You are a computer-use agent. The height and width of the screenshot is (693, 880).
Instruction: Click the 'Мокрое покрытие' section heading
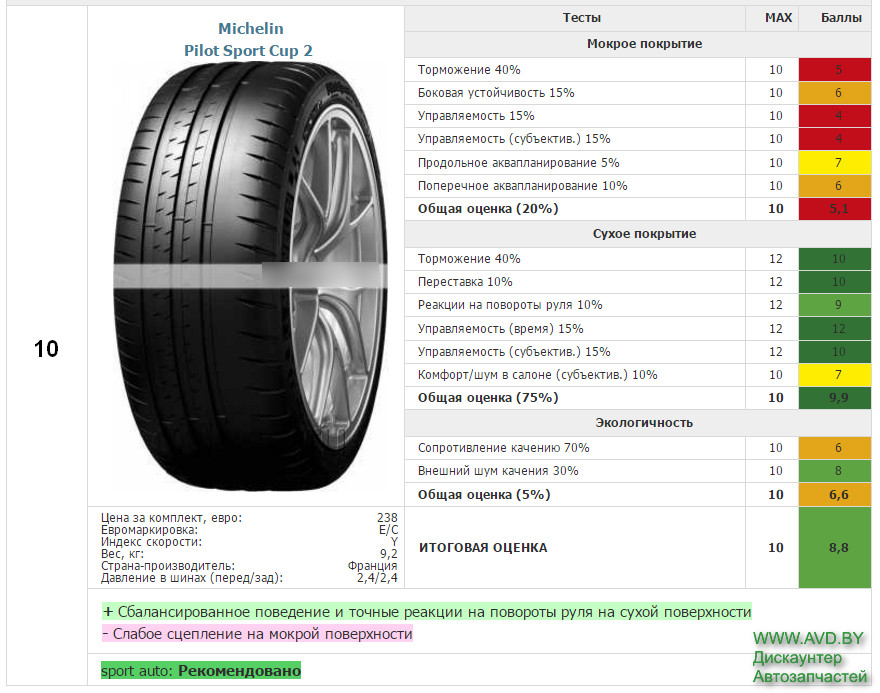644,44
